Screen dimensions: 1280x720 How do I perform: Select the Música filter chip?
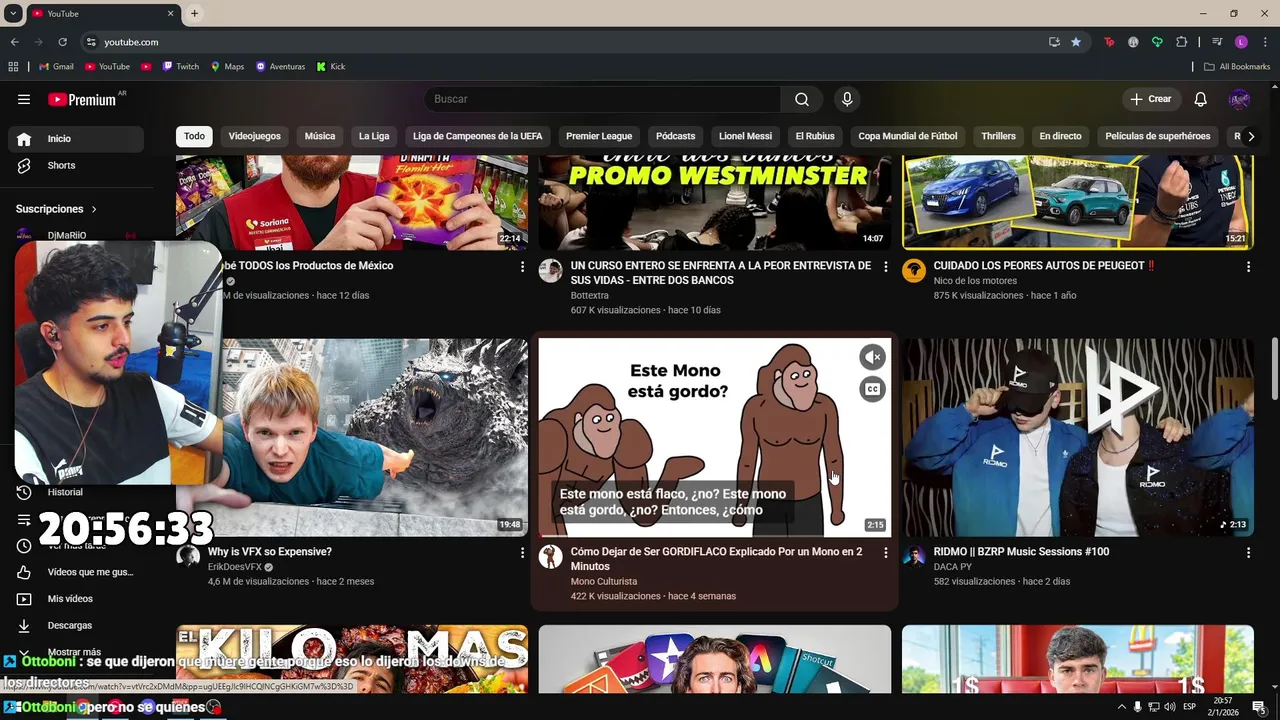(x=320, y=136)
